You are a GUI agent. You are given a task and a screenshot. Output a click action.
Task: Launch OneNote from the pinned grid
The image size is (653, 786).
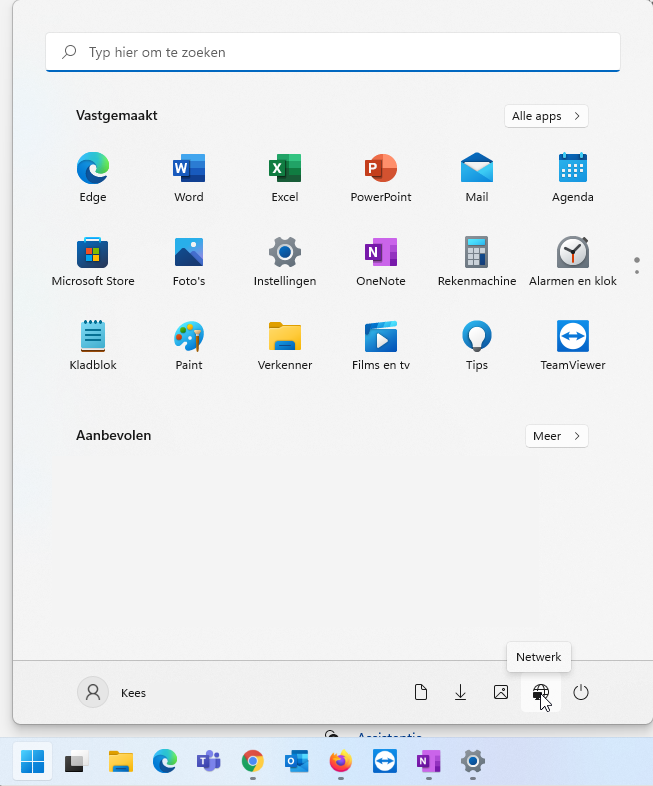381,262
